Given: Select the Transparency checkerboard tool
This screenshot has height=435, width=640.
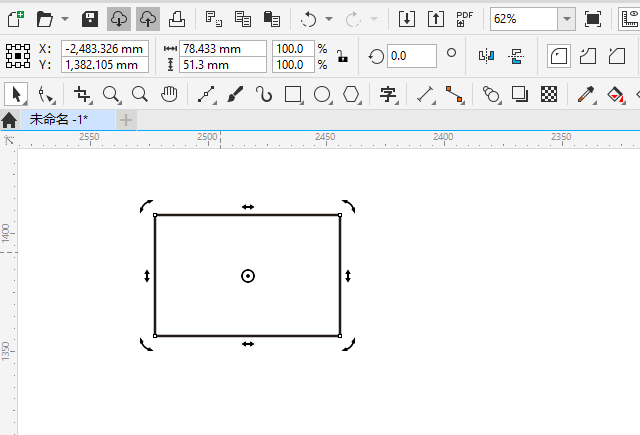Looking at the screenshot, I should point(549,95).
